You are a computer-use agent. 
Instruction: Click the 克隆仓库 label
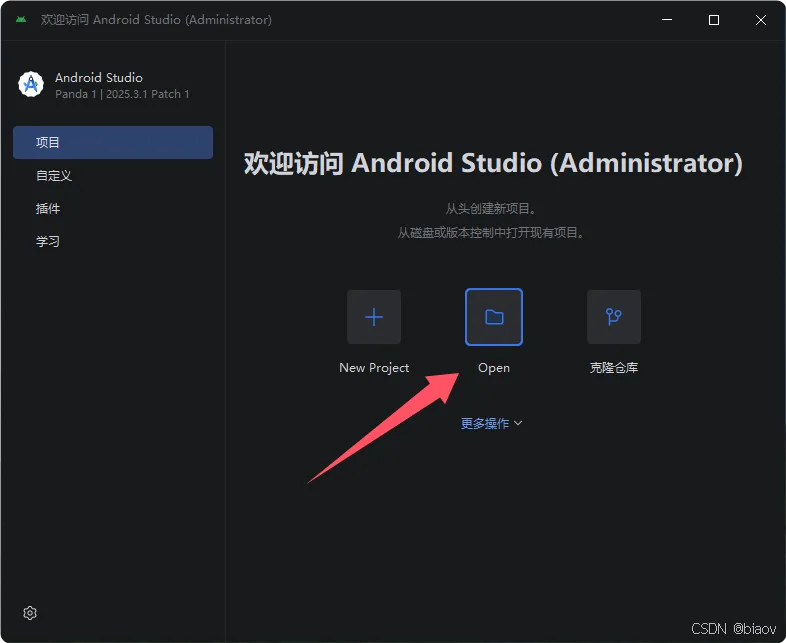[614, 368]
